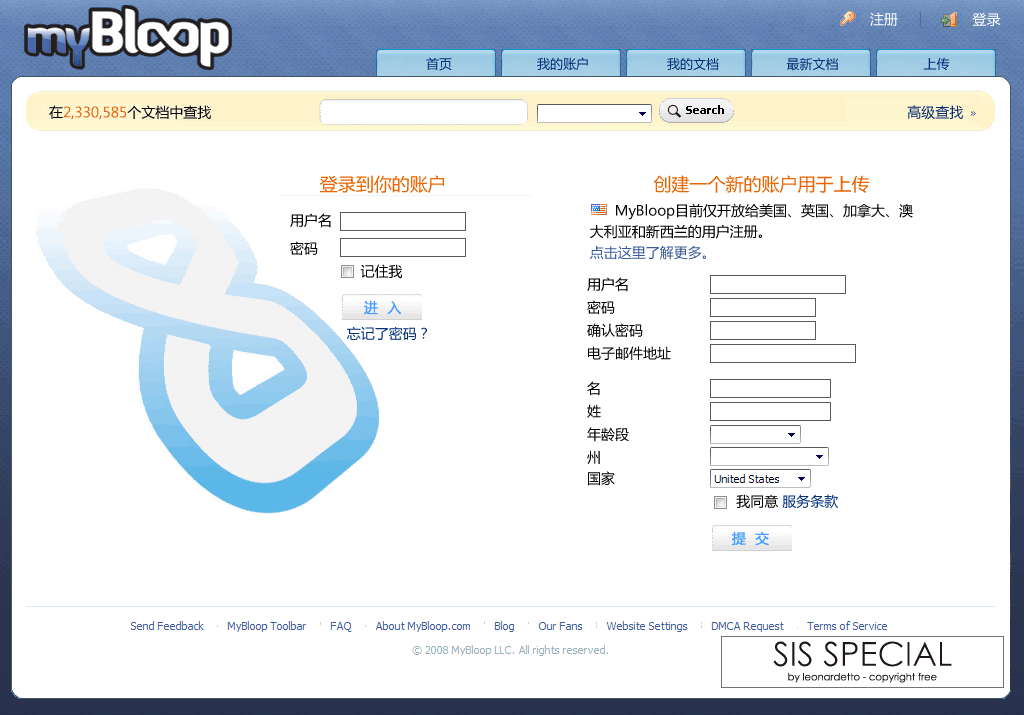The height and width of the screenshot is (715, 1024).
Task: Switch to the 上传 tab
Action: (936, 63)
